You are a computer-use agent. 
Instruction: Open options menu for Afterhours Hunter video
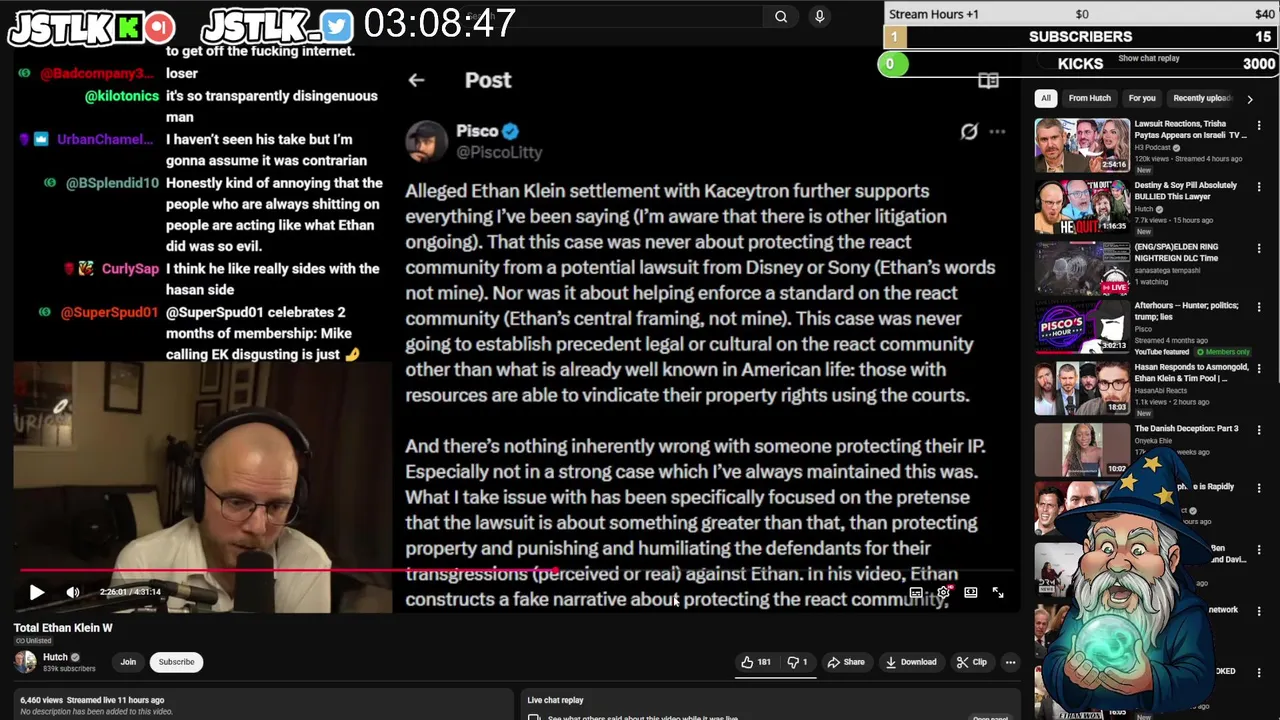(x=1259, y=308)
